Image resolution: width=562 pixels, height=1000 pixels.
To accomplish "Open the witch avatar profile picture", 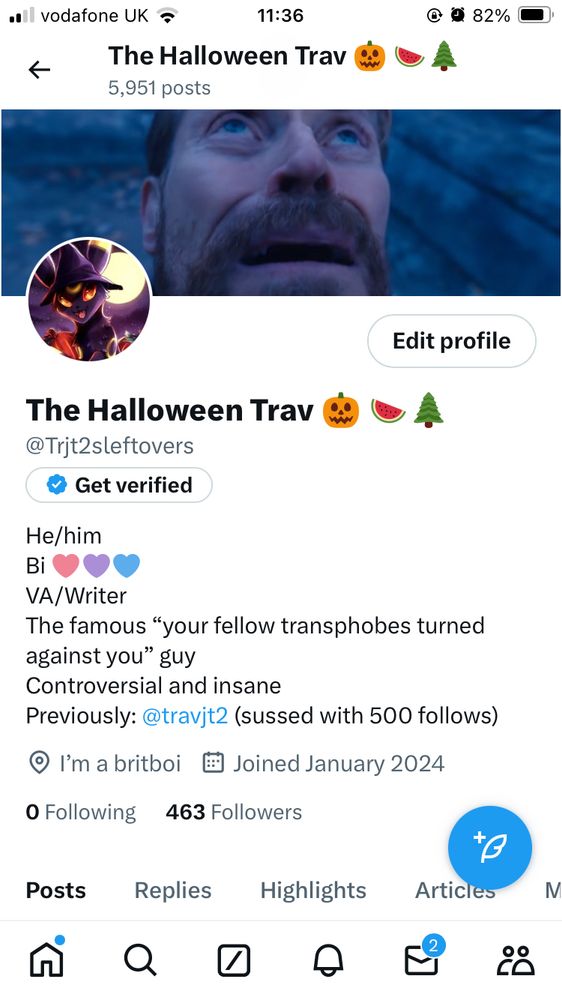I will pos(89,300).
